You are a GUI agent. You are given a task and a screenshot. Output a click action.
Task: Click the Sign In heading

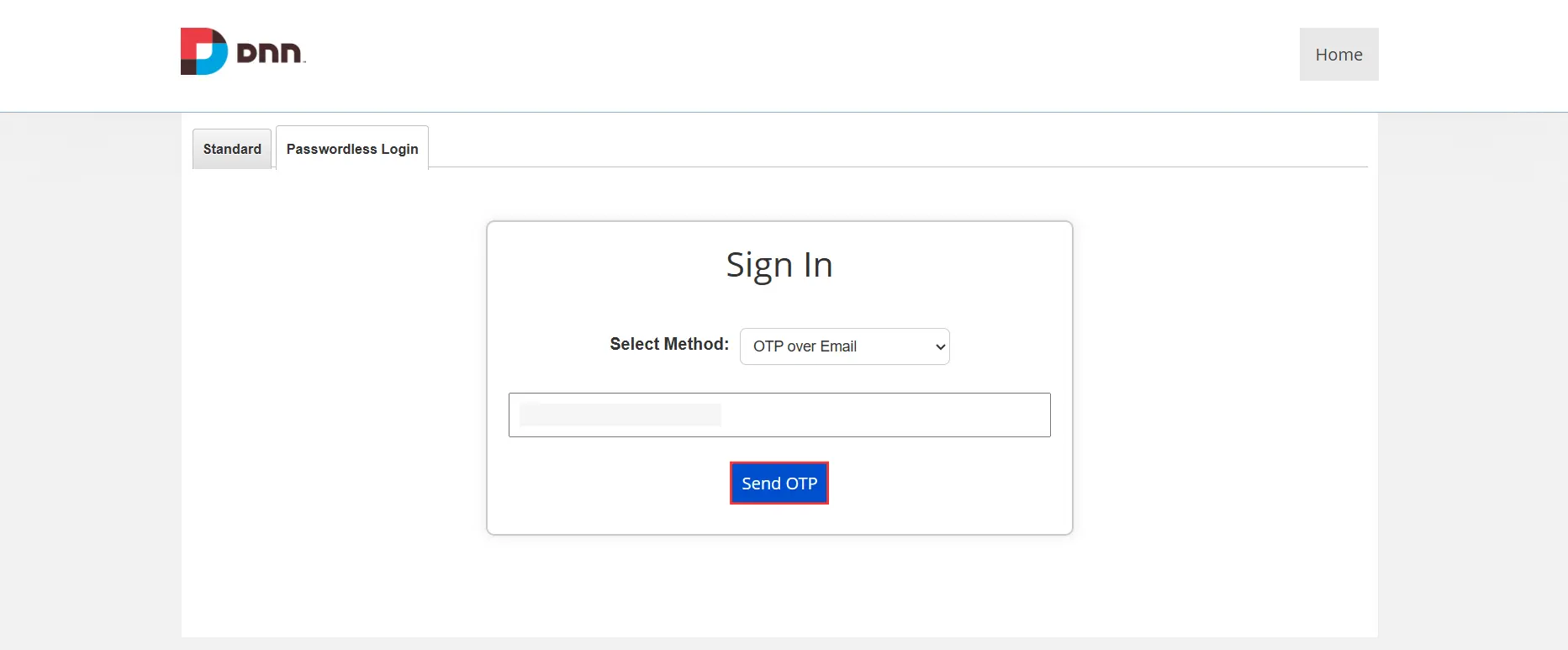point(779,264)
